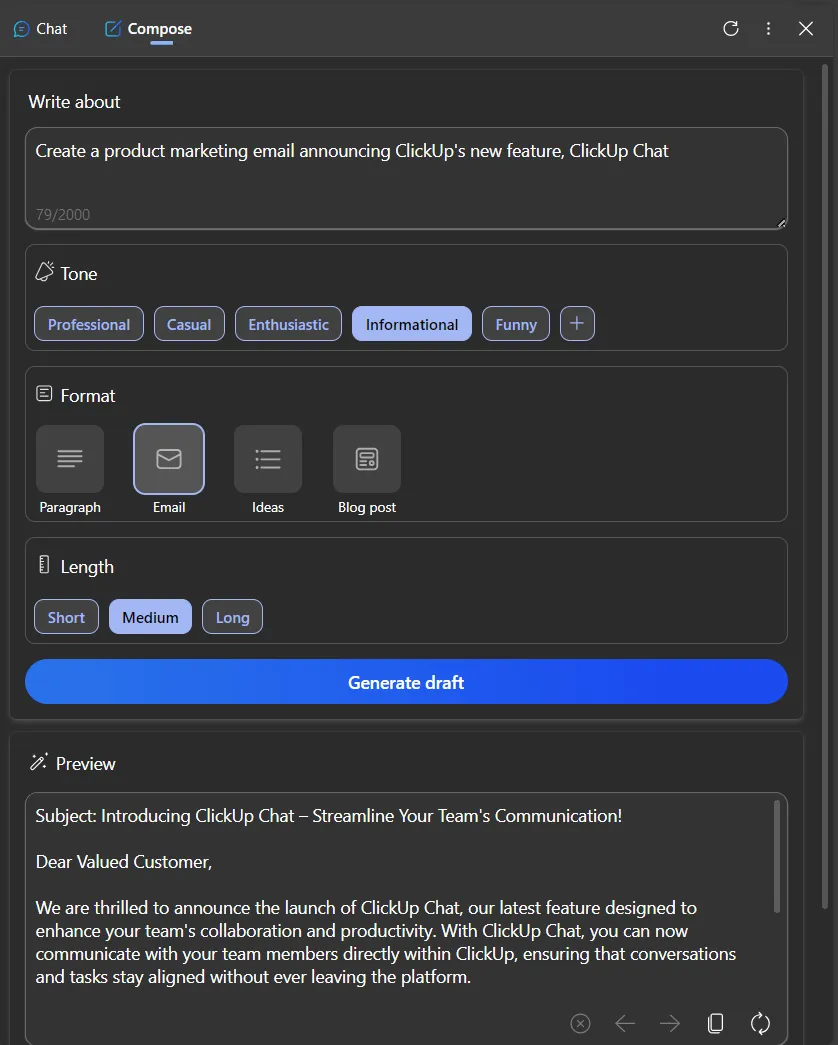Set length to Short

coord(67,617)
